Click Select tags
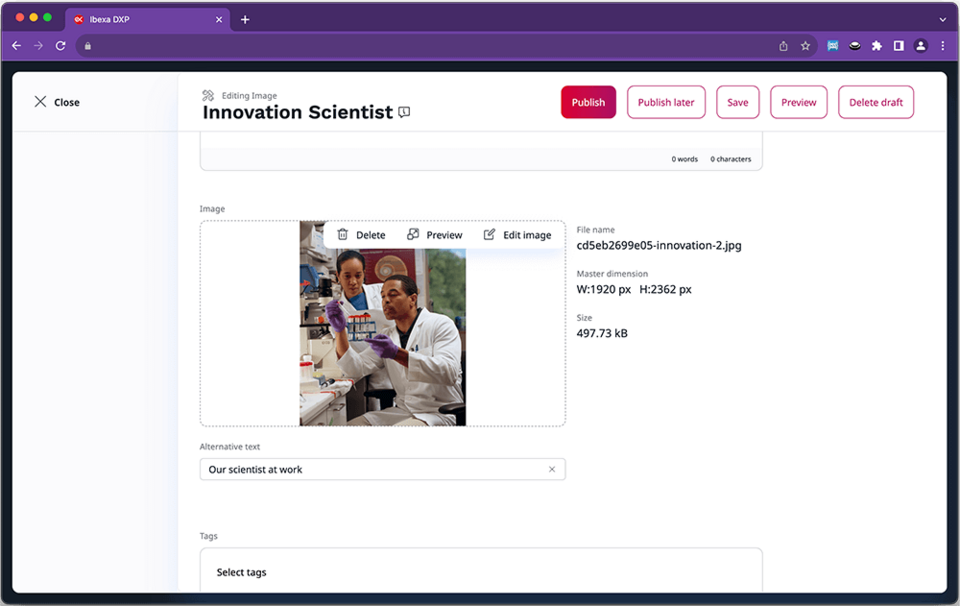 (241, 572)
